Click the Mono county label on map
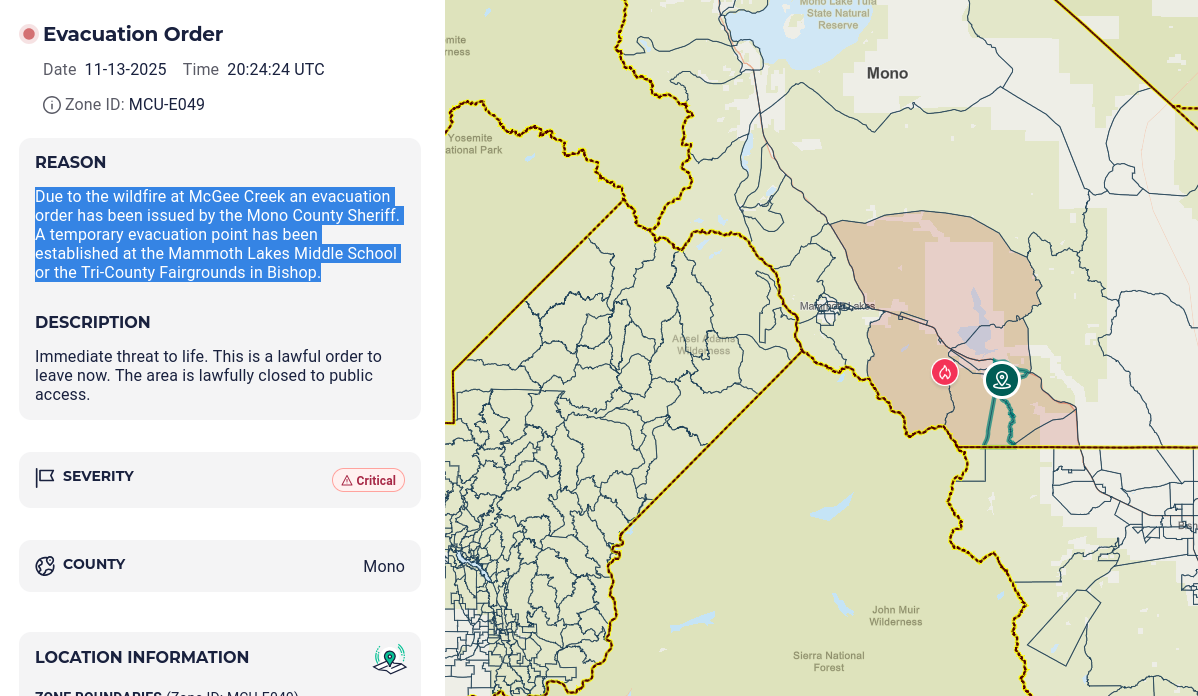The width and height of the screenshot is (1198, 696). (x=887, y=73)
